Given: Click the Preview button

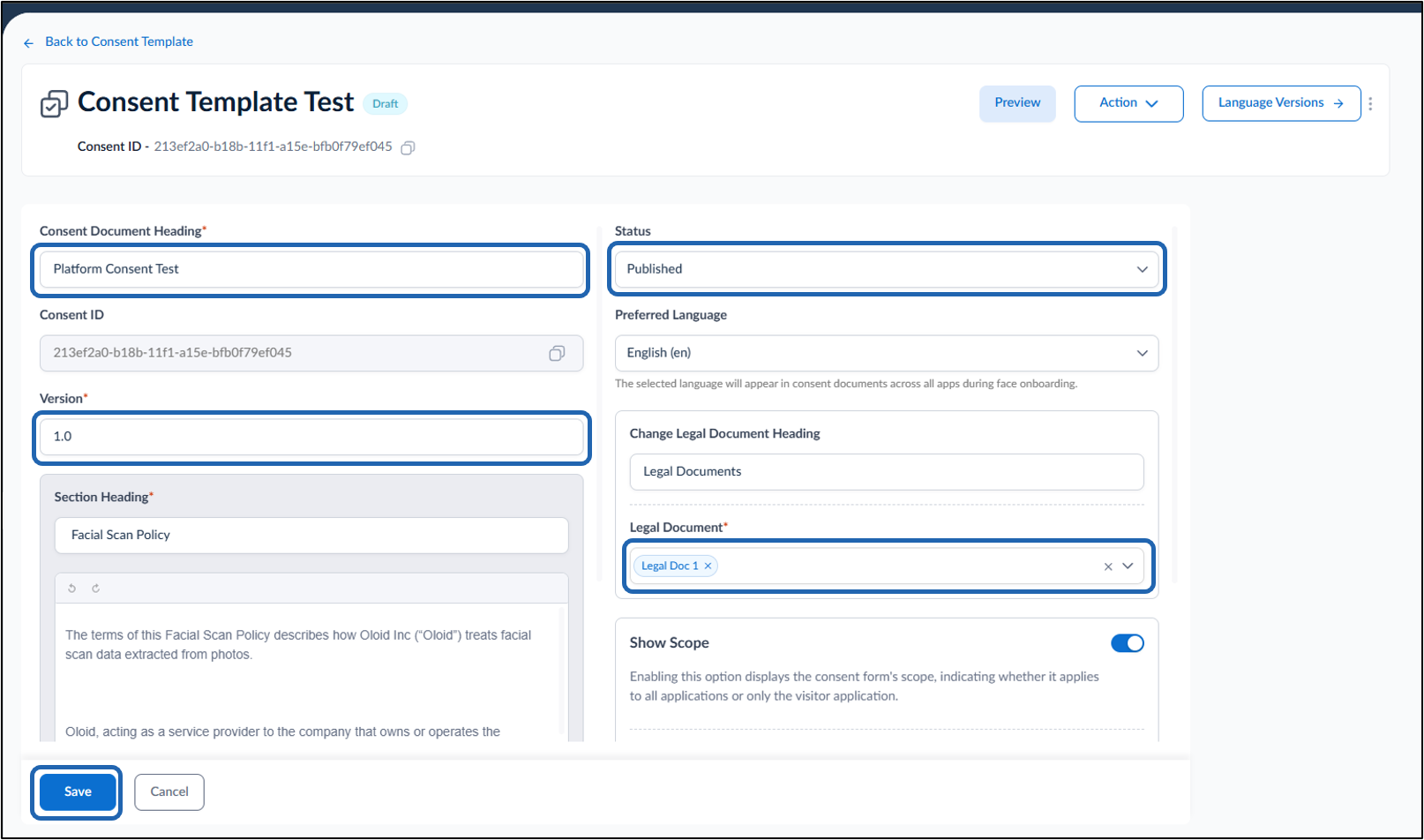Looking at the screenshot, I should tap(1017, 103).
